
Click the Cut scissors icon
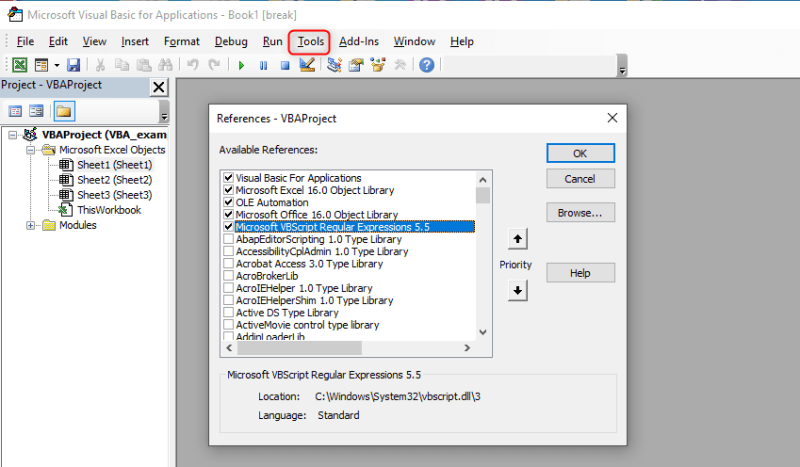pyautogui.click(x=100, y=65)
